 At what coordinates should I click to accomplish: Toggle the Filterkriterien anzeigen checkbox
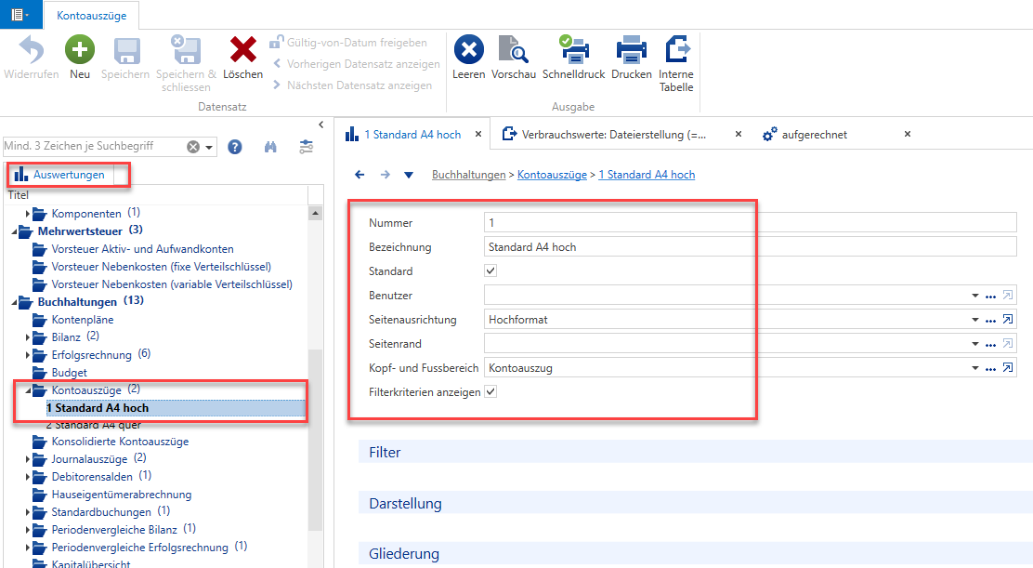[490, 392]
